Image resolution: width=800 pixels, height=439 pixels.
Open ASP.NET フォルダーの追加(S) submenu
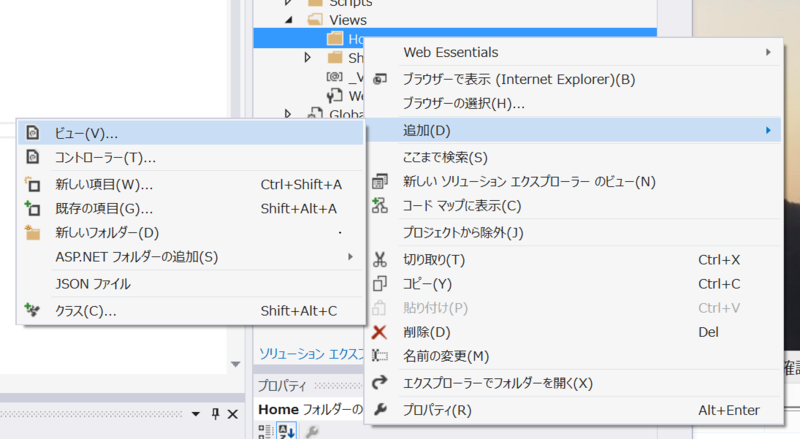[x=190, y=257]
